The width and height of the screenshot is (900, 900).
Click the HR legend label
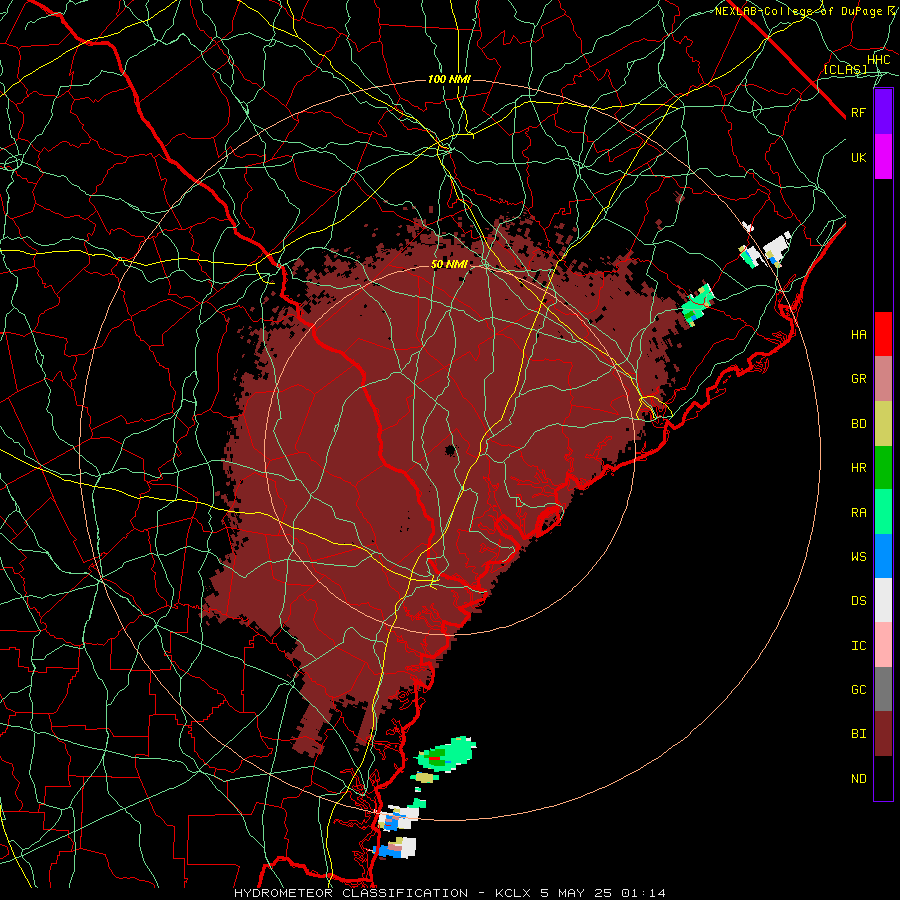[858, 468]
